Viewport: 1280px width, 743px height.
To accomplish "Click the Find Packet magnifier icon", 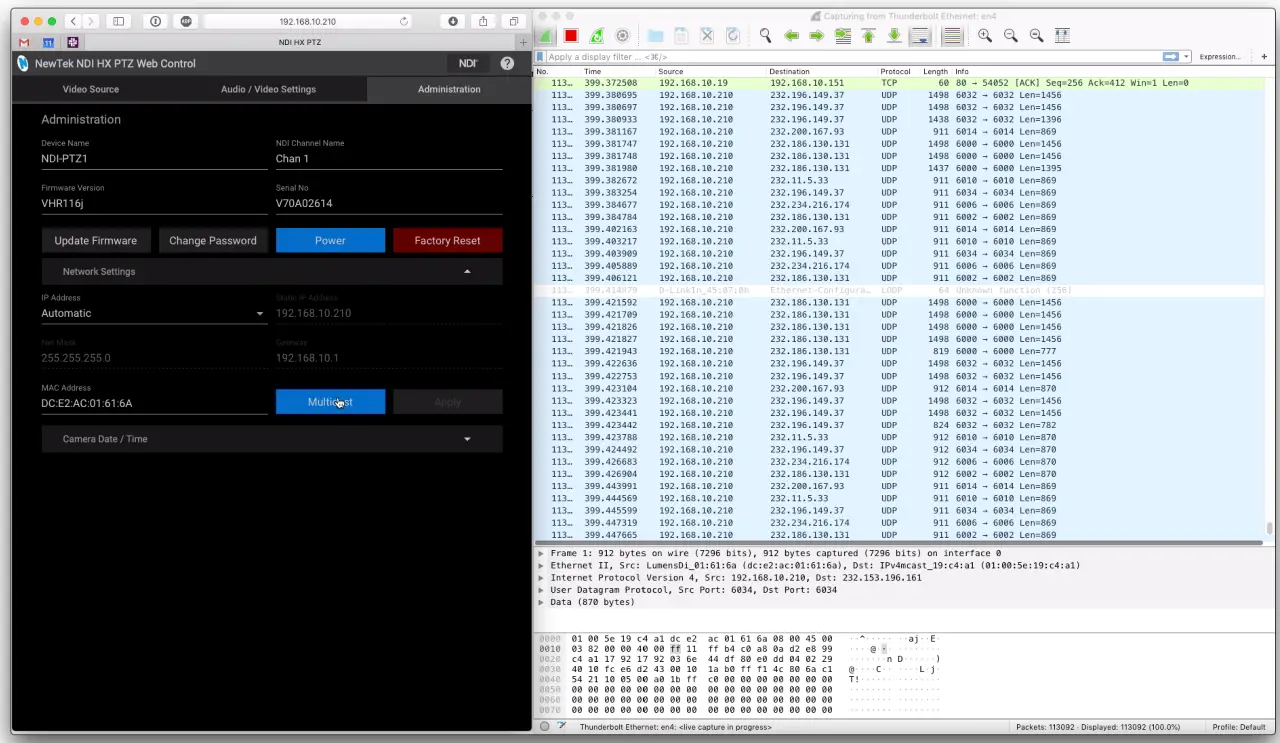I will coord(765,36).
